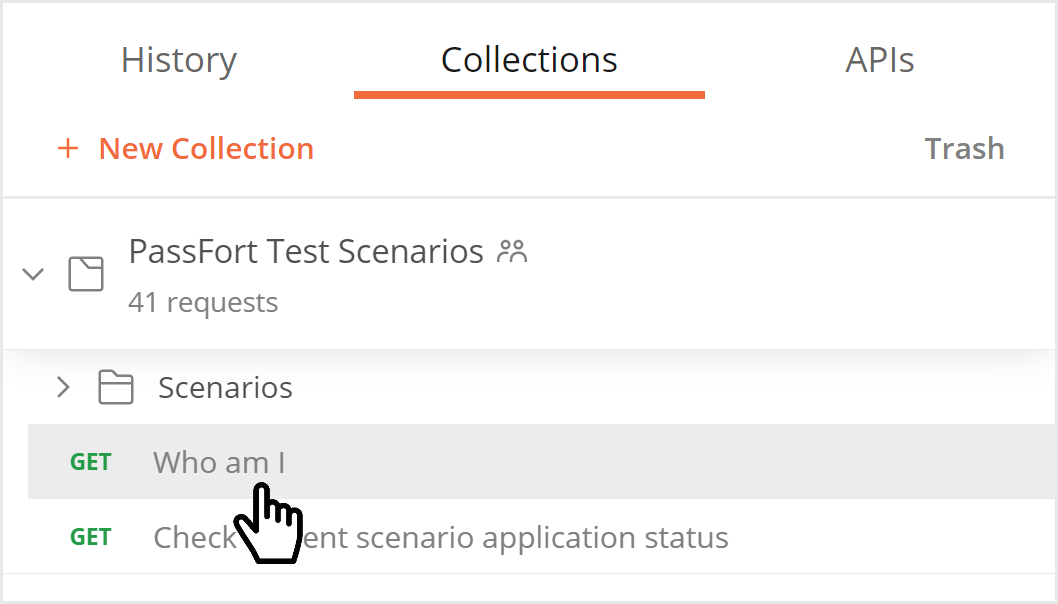Open the Trash link

(x=964, y=148)
